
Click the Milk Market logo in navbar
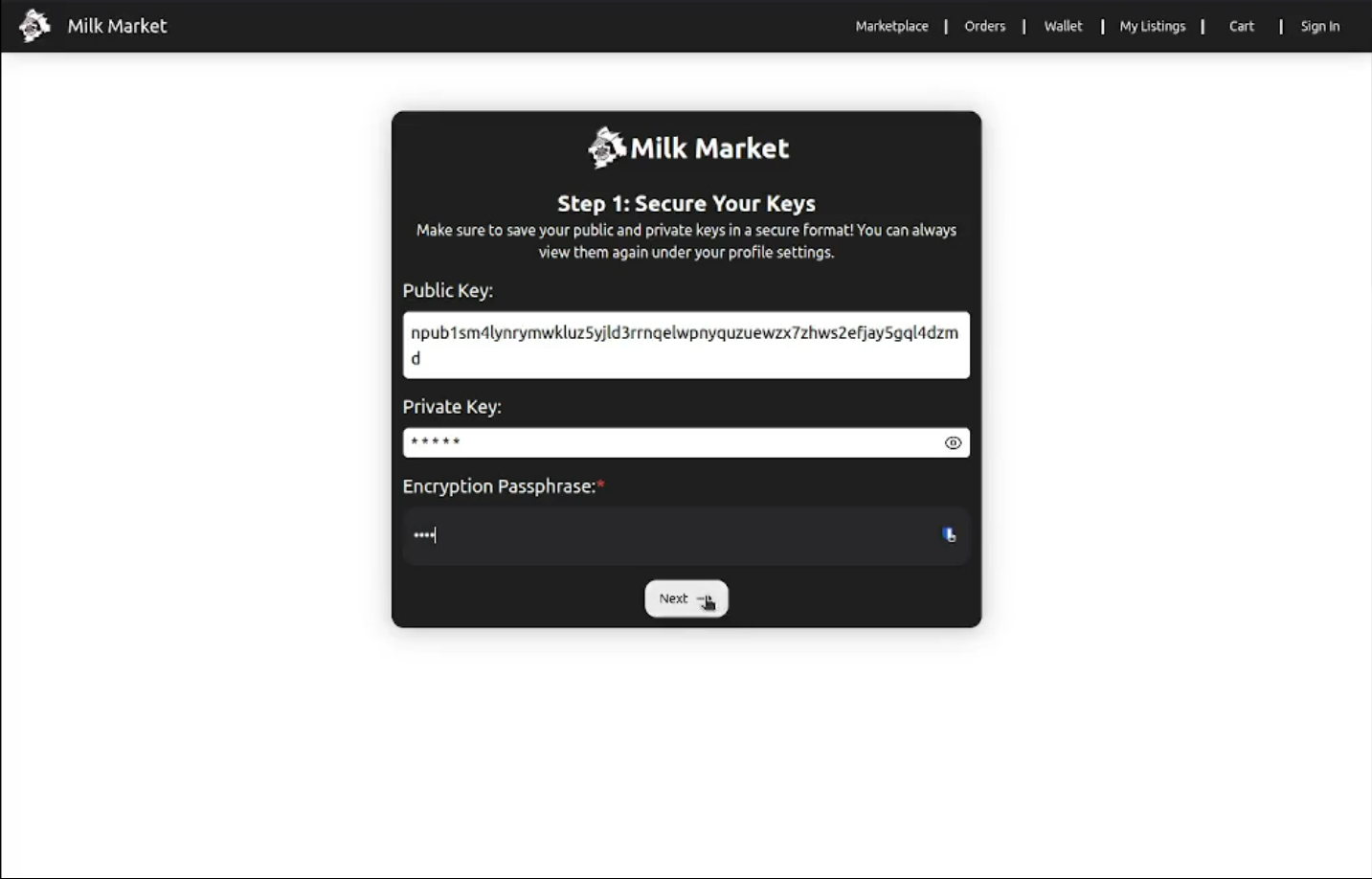point(34,26)
